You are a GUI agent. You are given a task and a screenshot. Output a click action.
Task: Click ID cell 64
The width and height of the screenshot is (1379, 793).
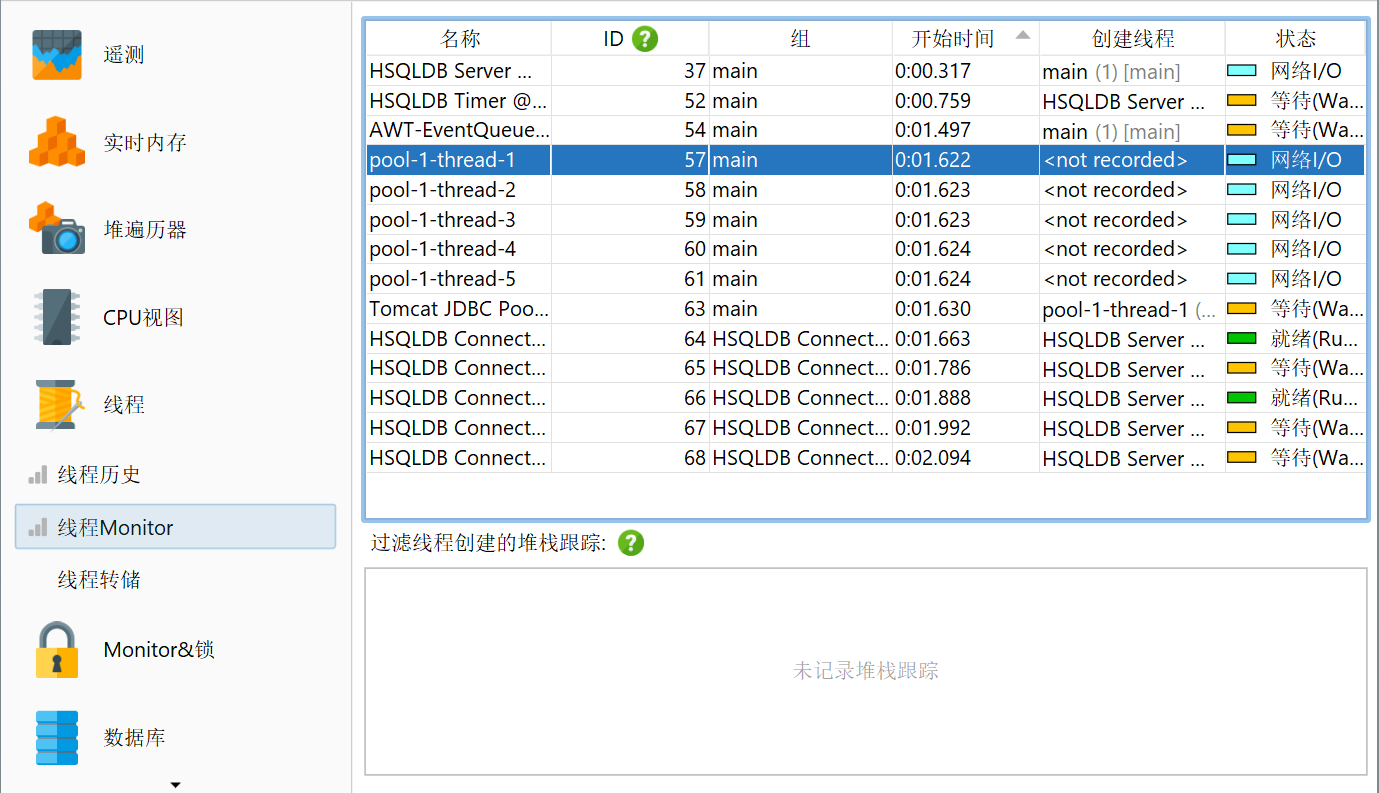click(x=630, y=339)
